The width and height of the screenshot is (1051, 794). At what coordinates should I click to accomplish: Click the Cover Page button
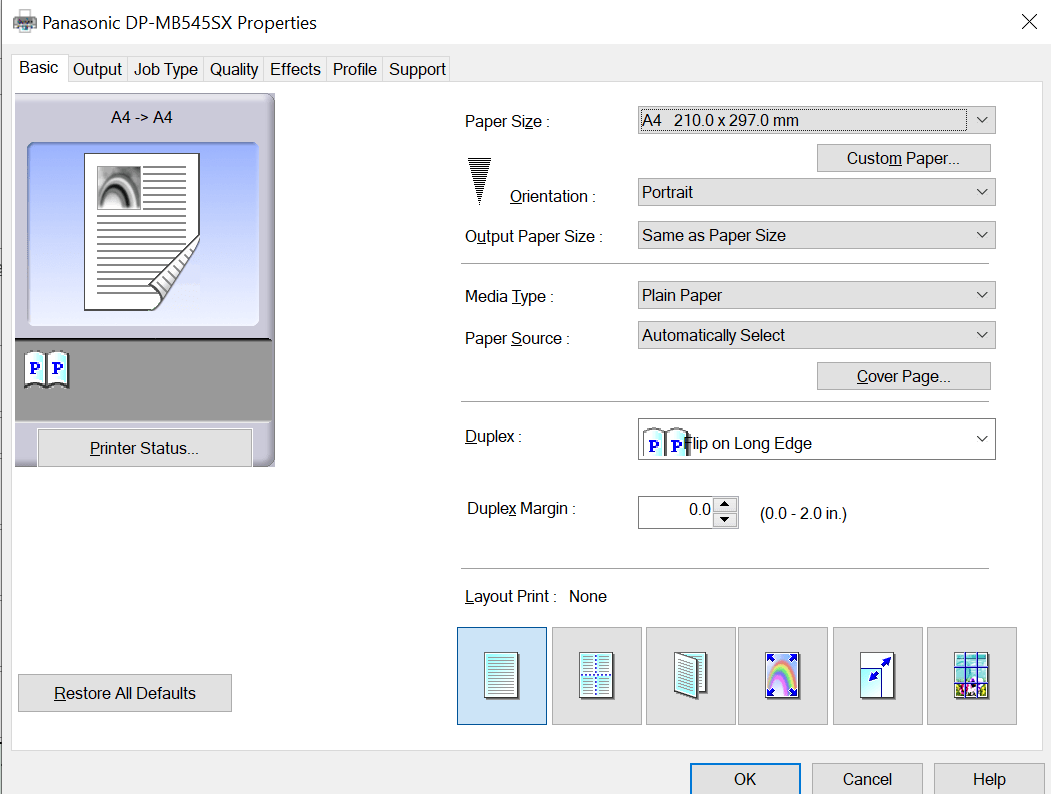[903, 375]
